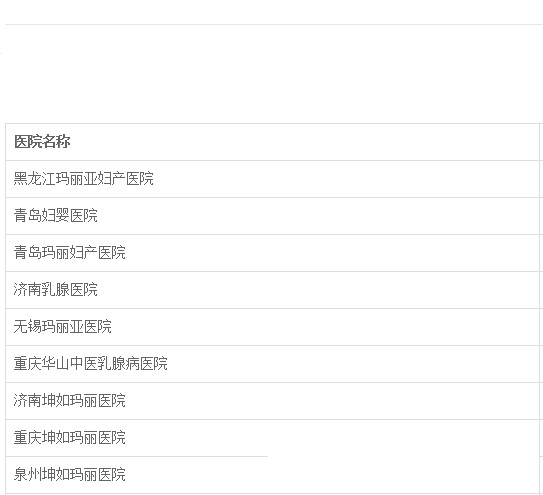Screen dimensions: 543x495
Task: Click the word 济南 in the 坤如玛丽医院 row
Action: 28,401
